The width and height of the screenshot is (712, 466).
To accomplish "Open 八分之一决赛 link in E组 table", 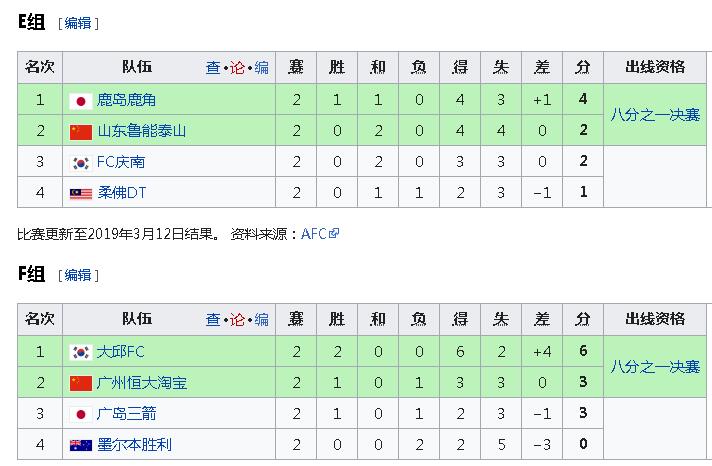I will [655, 115].
